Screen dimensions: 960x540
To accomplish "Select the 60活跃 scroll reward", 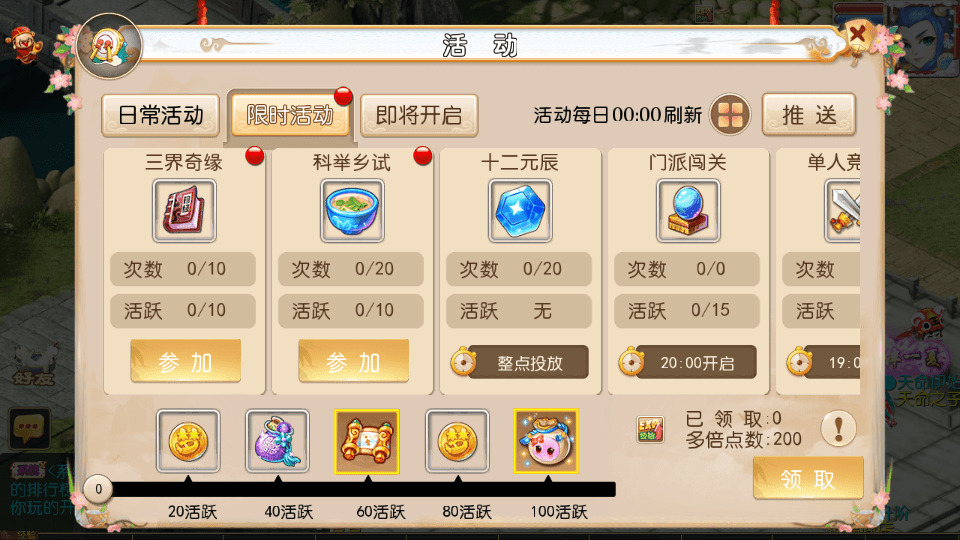I will [367, 441].
